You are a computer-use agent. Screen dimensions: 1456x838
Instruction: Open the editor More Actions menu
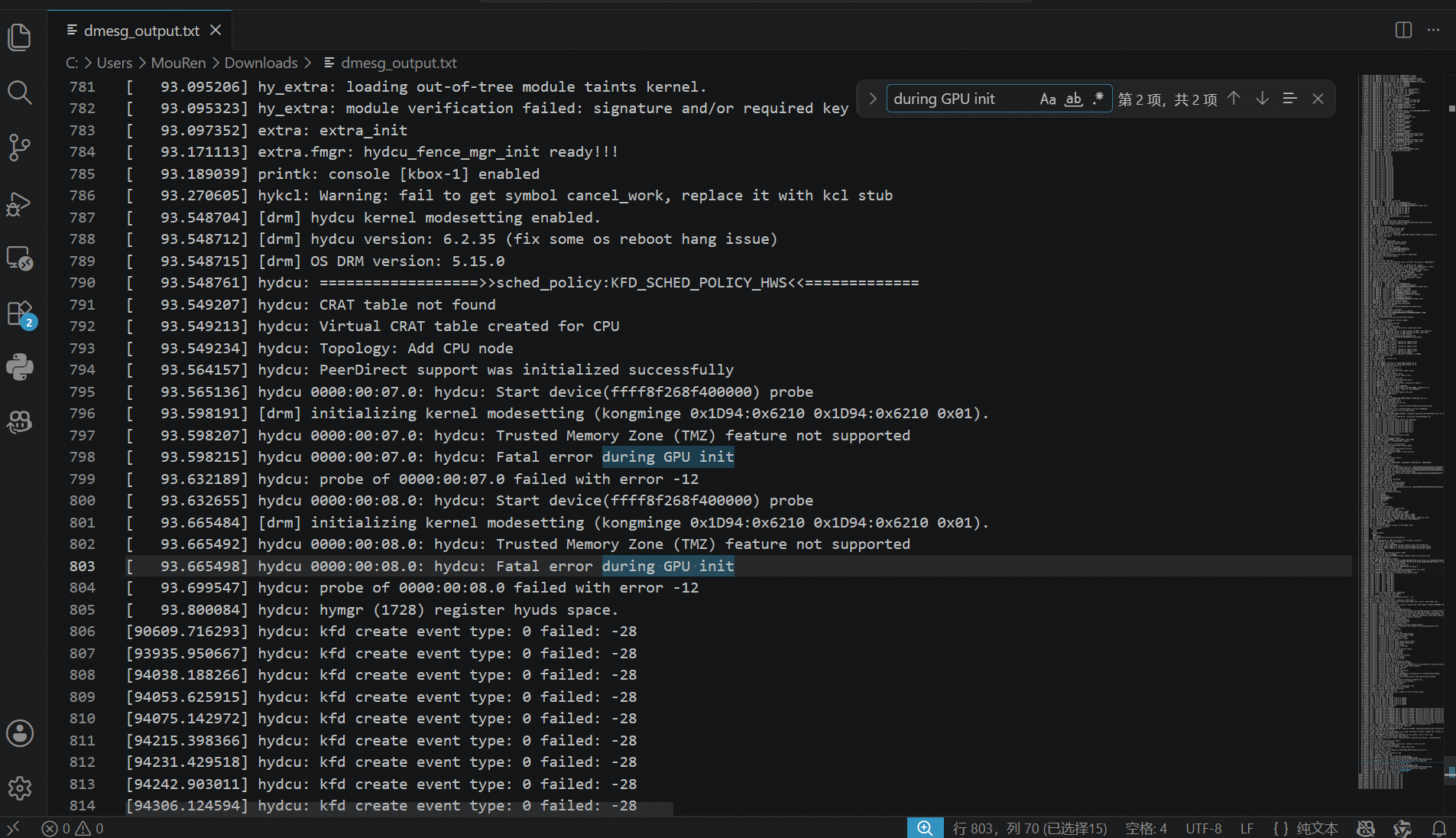(1433, 30)
